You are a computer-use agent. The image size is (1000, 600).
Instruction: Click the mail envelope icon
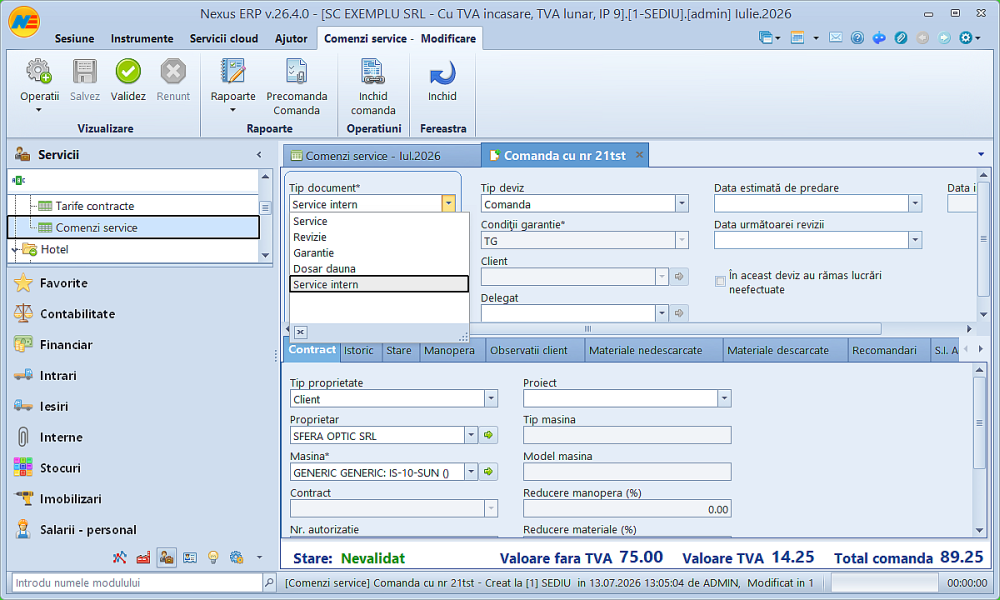click(835, 38)
